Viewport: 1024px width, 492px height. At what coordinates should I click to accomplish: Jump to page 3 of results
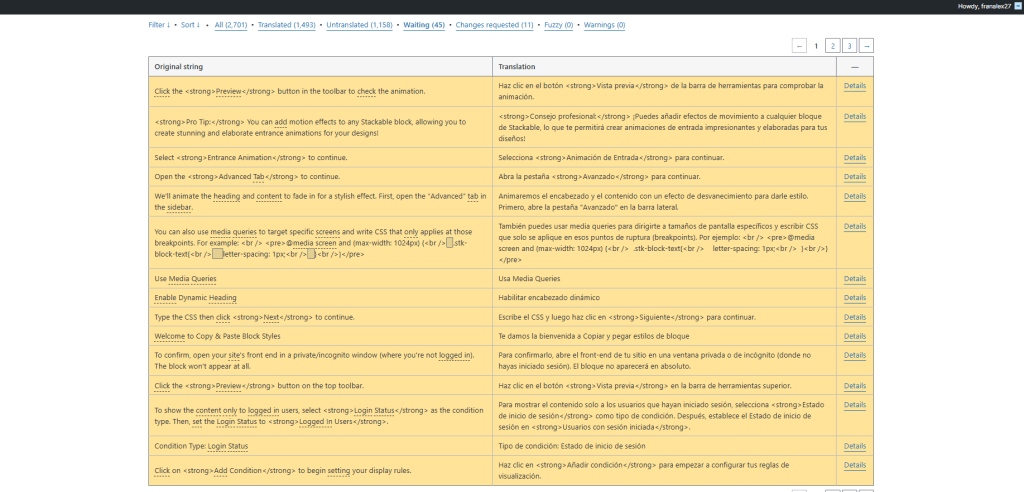click(849, 46)
